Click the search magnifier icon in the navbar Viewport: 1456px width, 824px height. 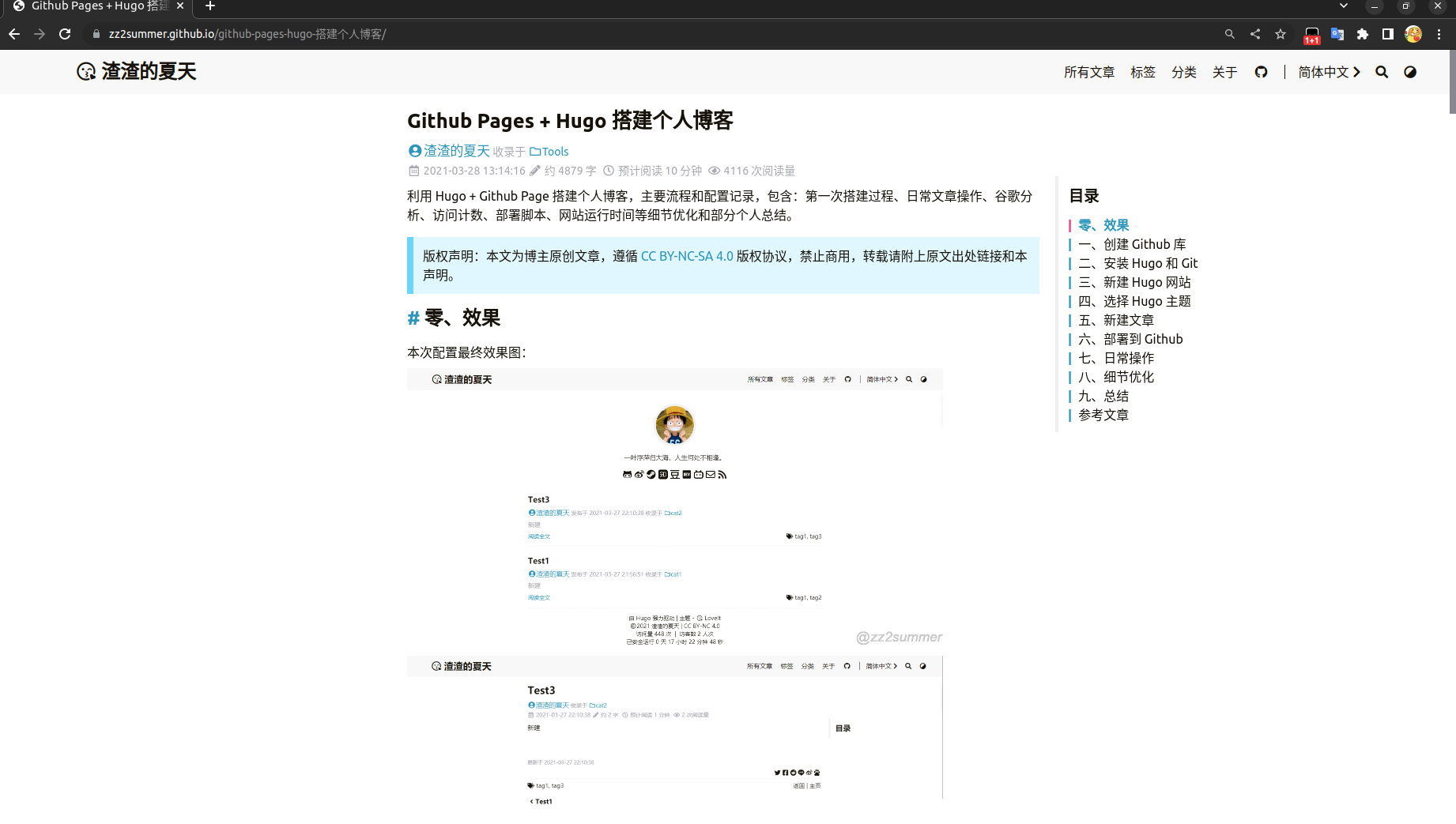coord(1382,72)
